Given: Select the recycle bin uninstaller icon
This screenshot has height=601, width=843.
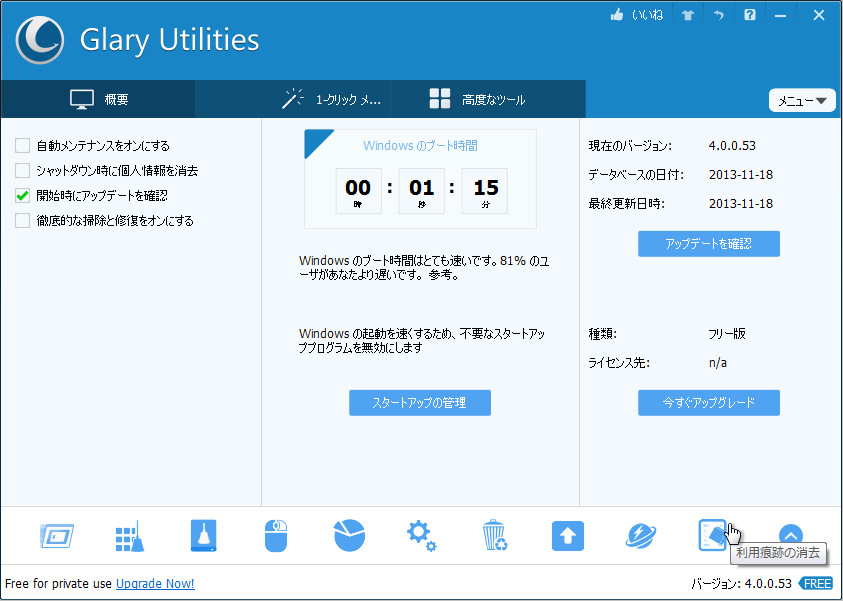Looking at the screenshot, I should pos(494,535).
